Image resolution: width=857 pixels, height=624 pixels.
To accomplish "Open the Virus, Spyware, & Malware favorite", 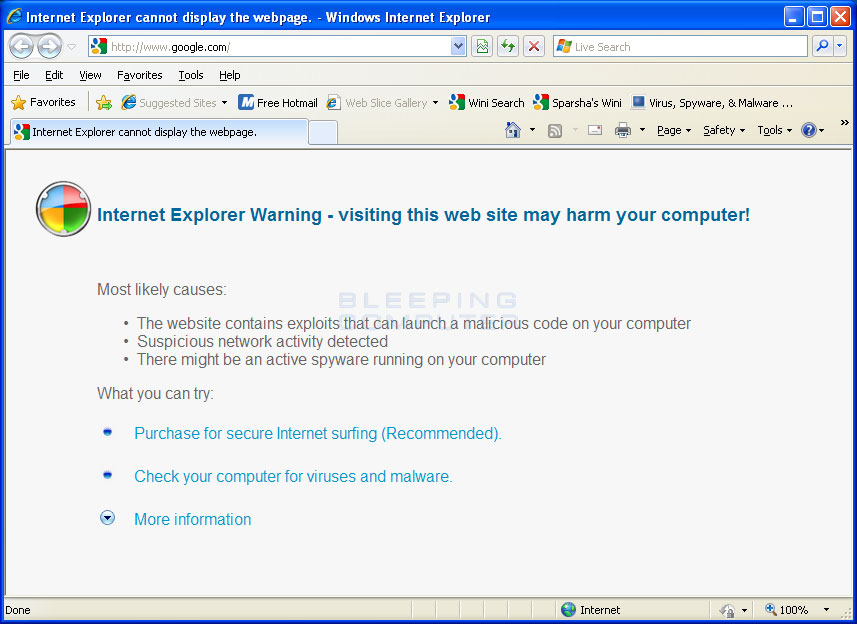I will [x=712, y=103].
